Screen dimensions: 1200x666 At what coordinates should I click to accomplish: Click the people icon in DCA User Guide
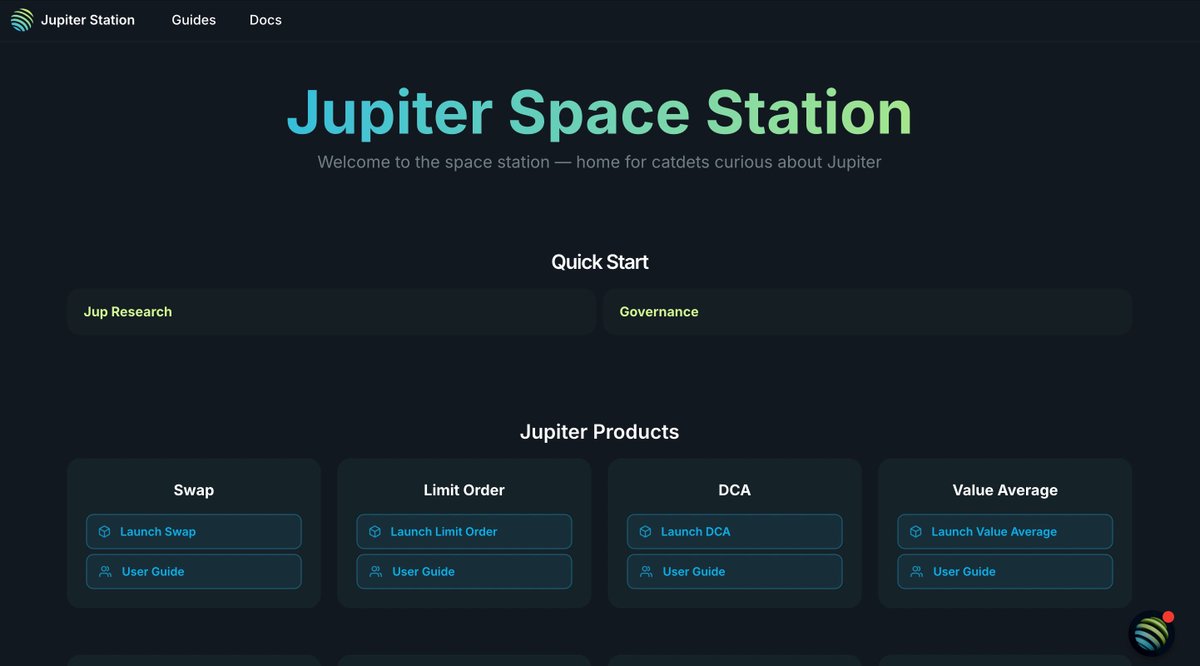click(x=646, y=572)
